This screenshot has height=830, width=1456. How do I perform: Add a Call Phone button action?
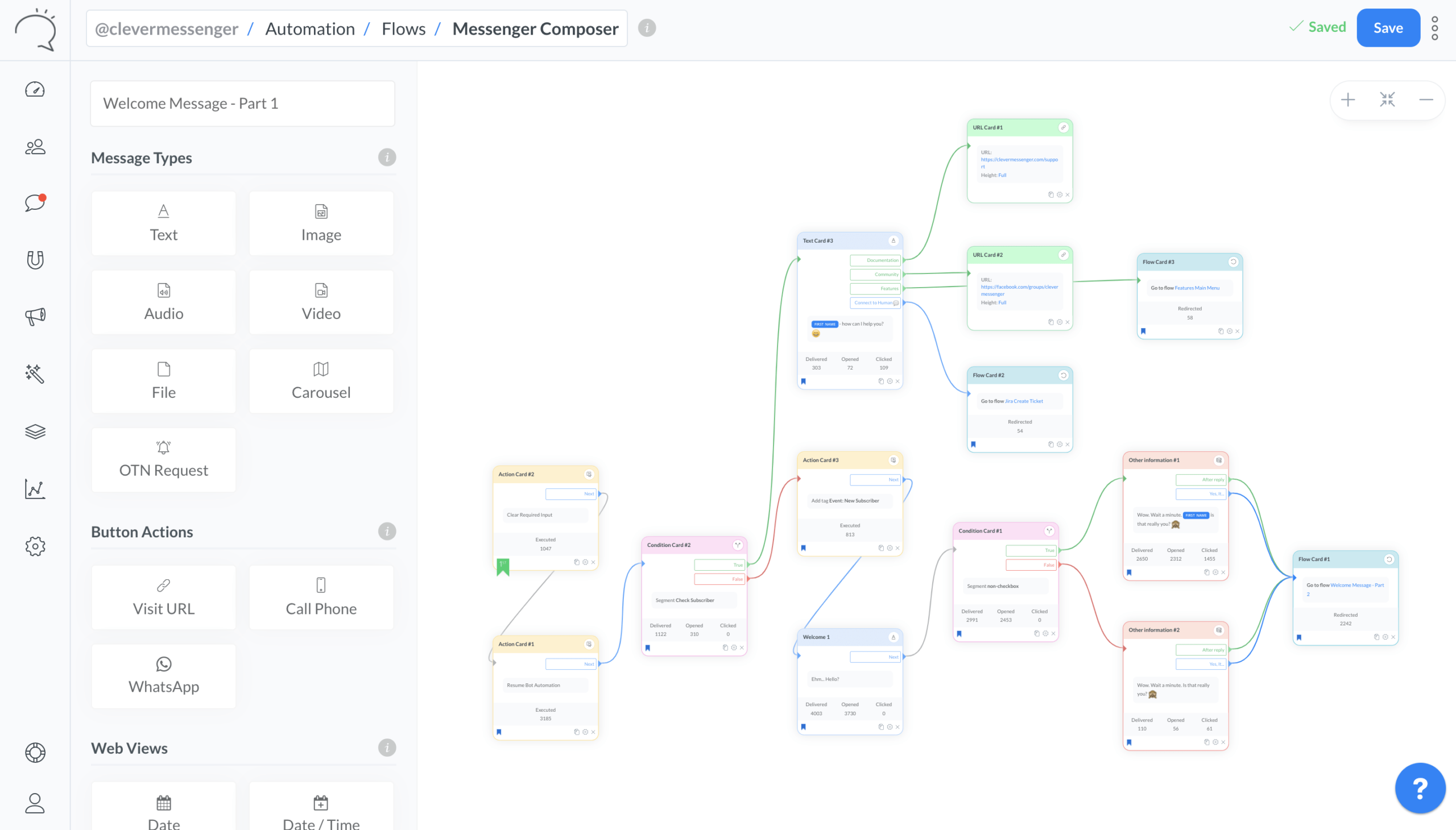(x=321, y=597)
